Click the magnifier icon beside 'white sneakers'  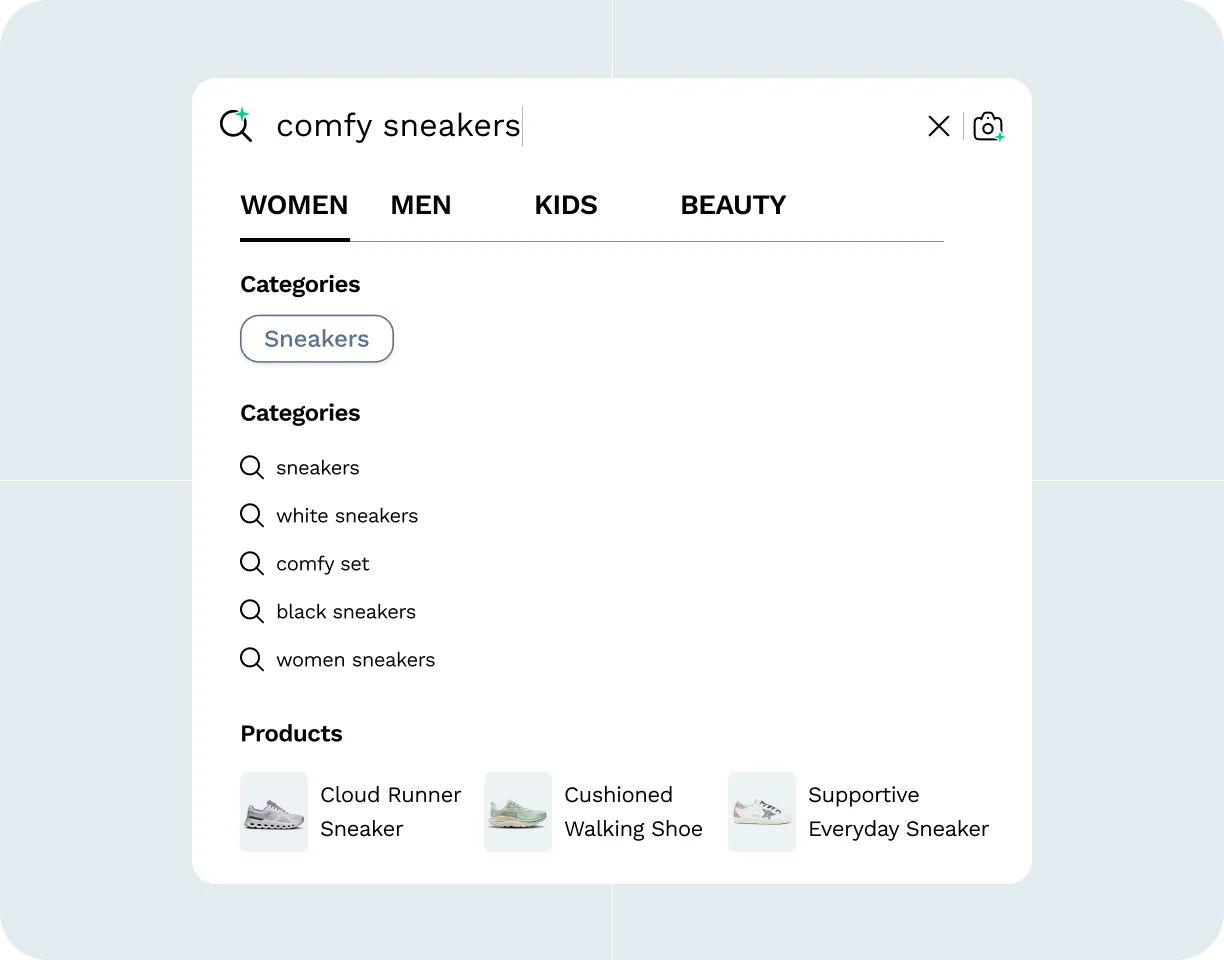251,515
